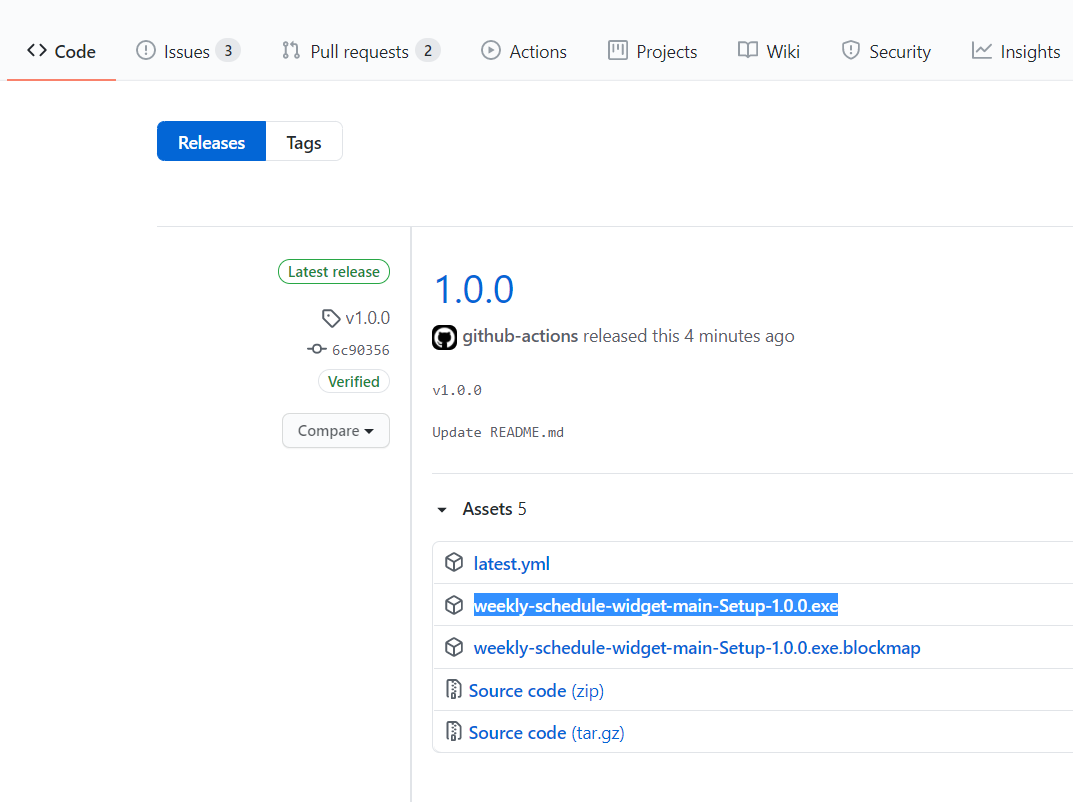Click the Projects tab
This screenshot has height=802, width=1073.
pos(652,50)
